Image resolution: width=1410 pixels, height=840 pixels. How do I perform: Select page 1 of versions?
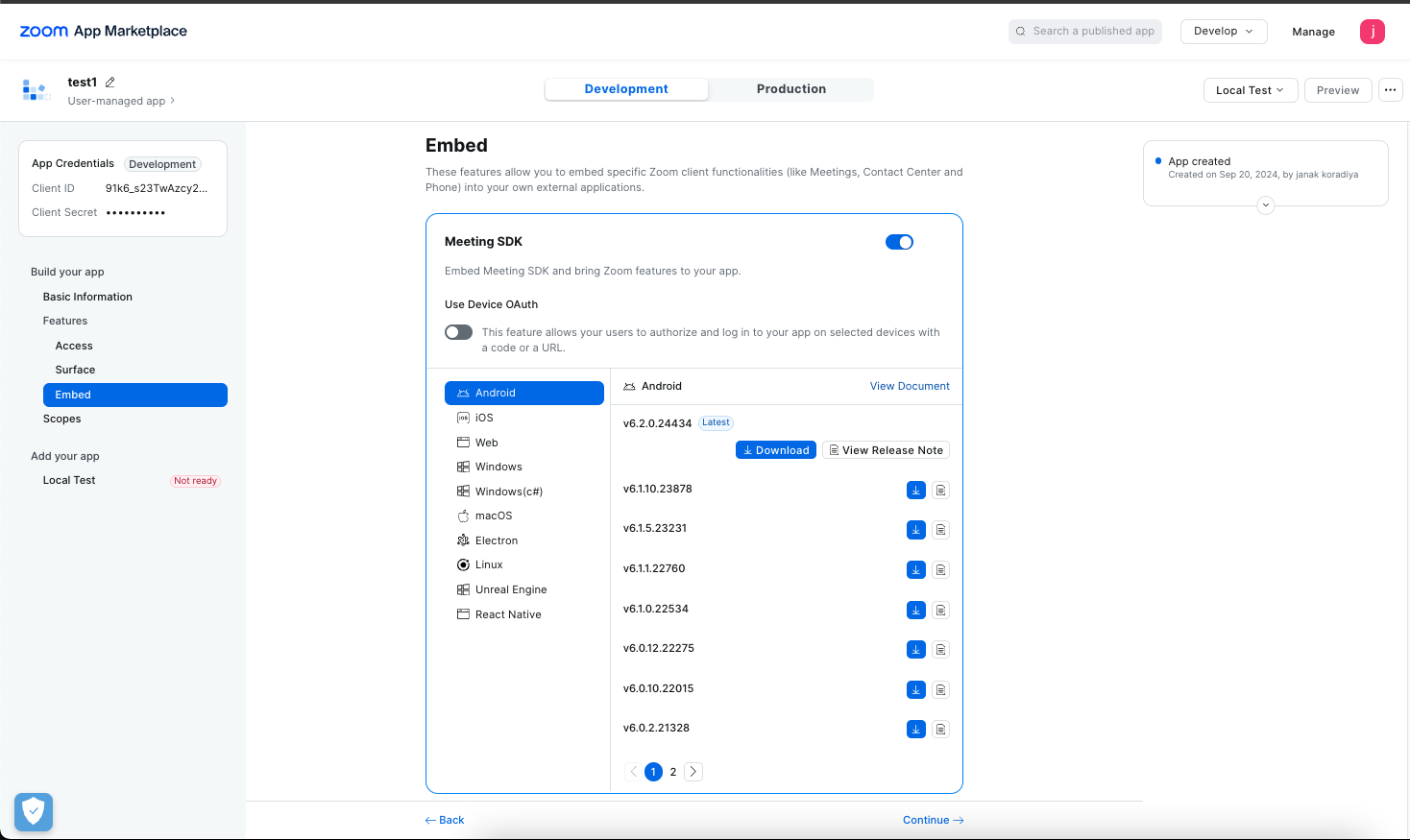pos(653,772)
